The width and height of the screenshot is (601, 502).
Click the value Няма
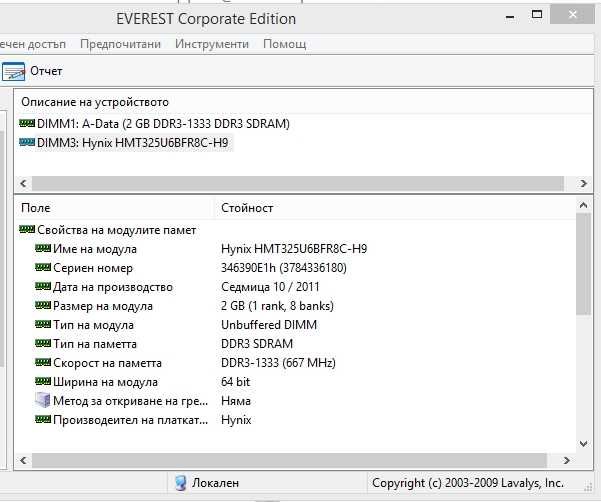pos(236,401)
